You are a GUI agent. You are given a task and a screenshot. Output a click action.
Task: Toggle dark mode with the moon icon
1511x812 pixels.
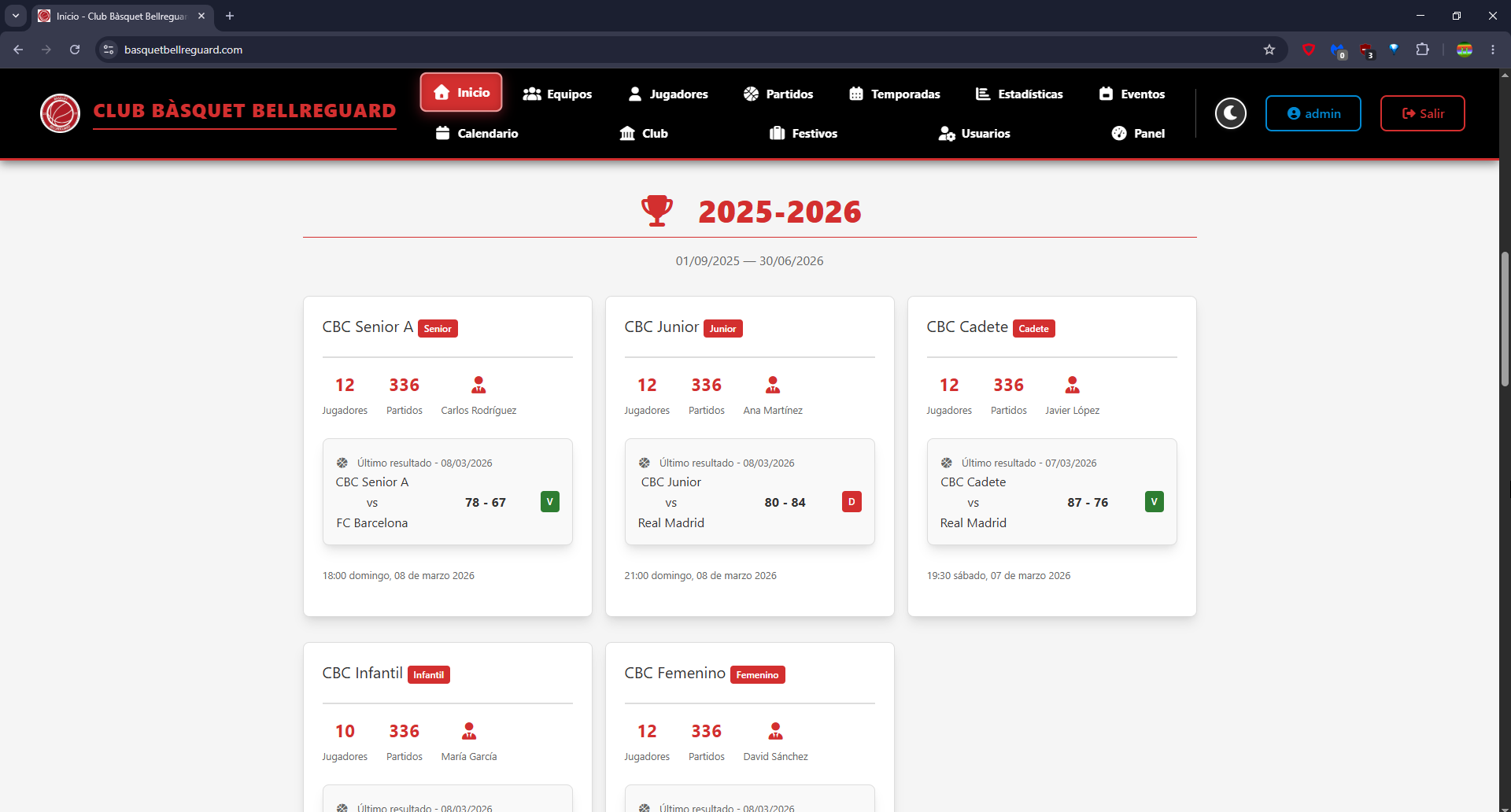point(1230,113)
